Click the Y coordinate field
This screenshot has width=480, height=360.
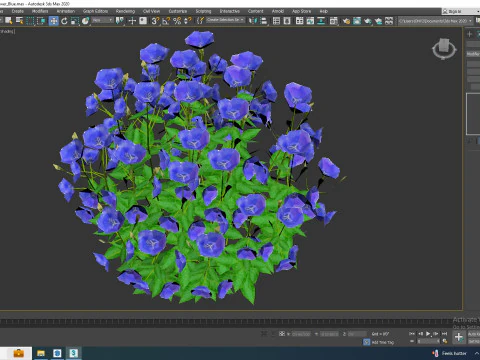pyautogui.click(x=329, y=334)
